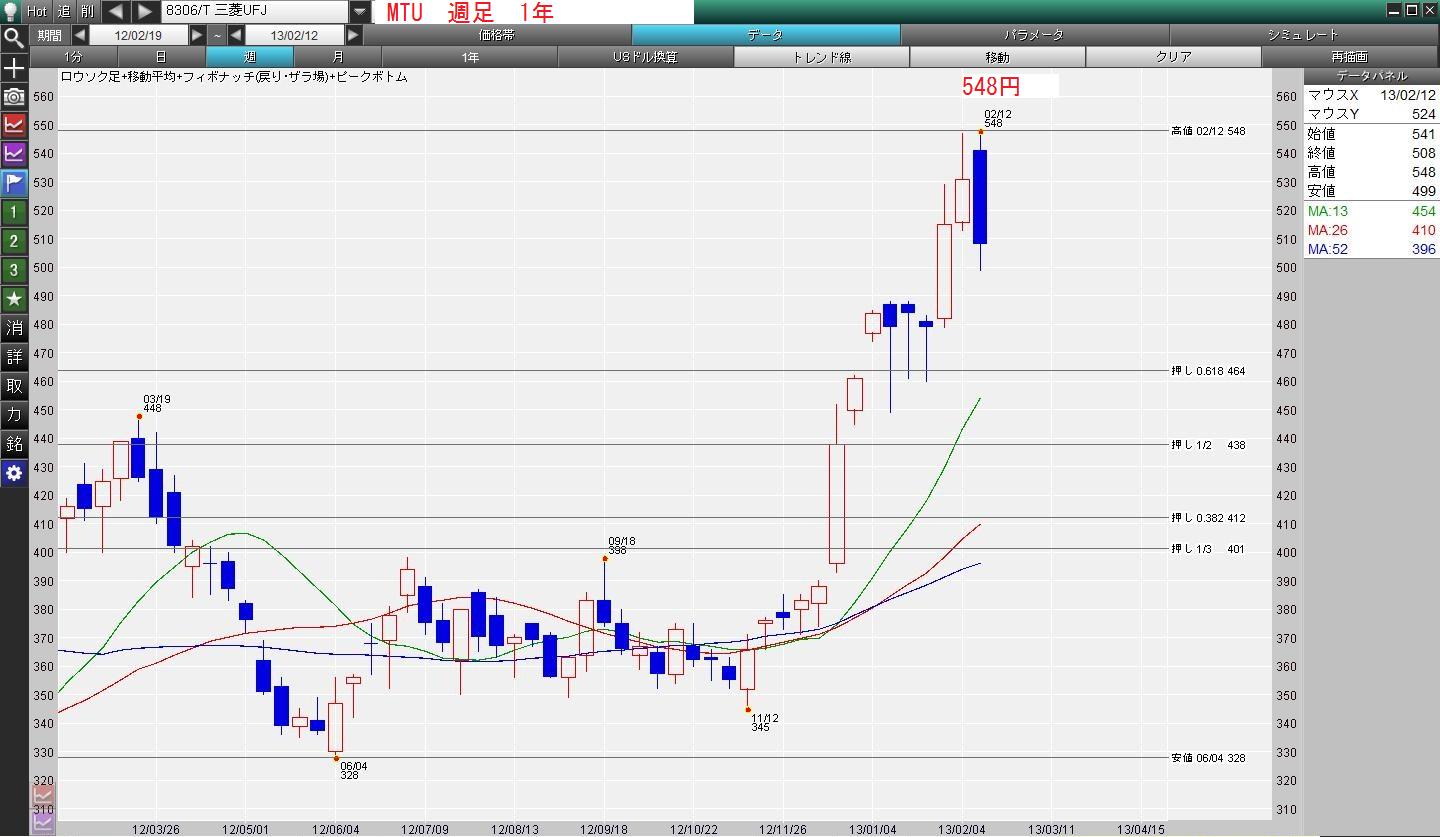Increase the end date 13/02/12
The width and height of the screenshot is (1440, 837).
tap(354, 35)
